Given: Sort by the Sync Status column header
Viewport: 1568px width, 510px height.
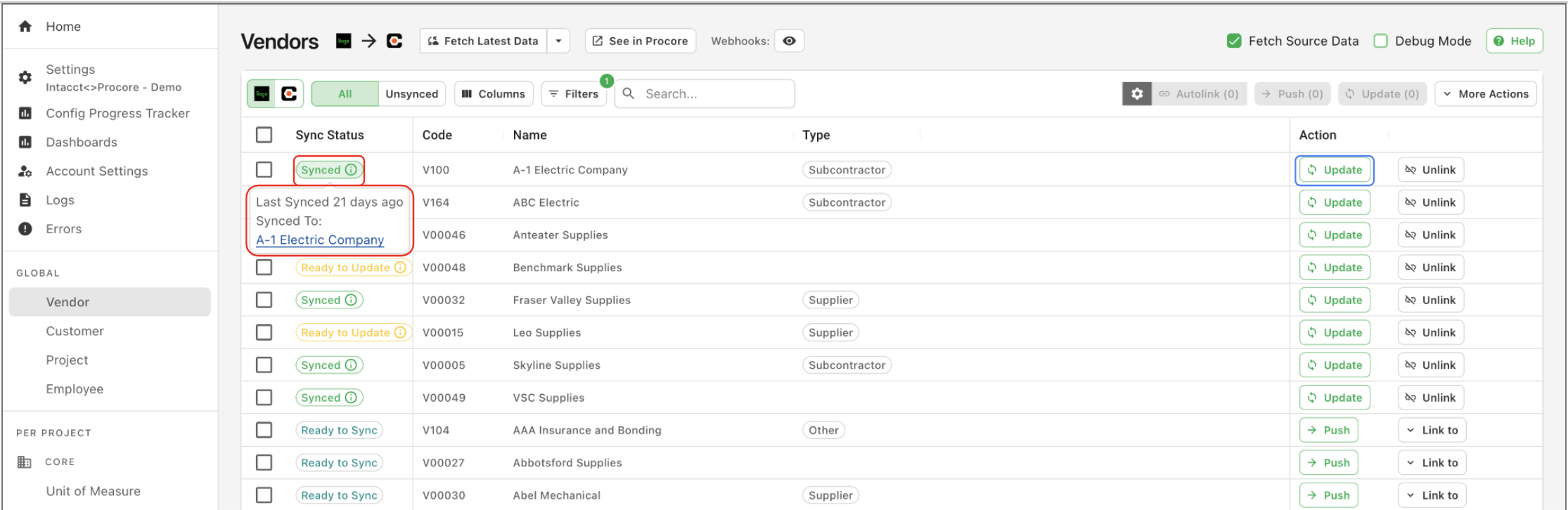Looking at the screenshot, I should 329,135.
